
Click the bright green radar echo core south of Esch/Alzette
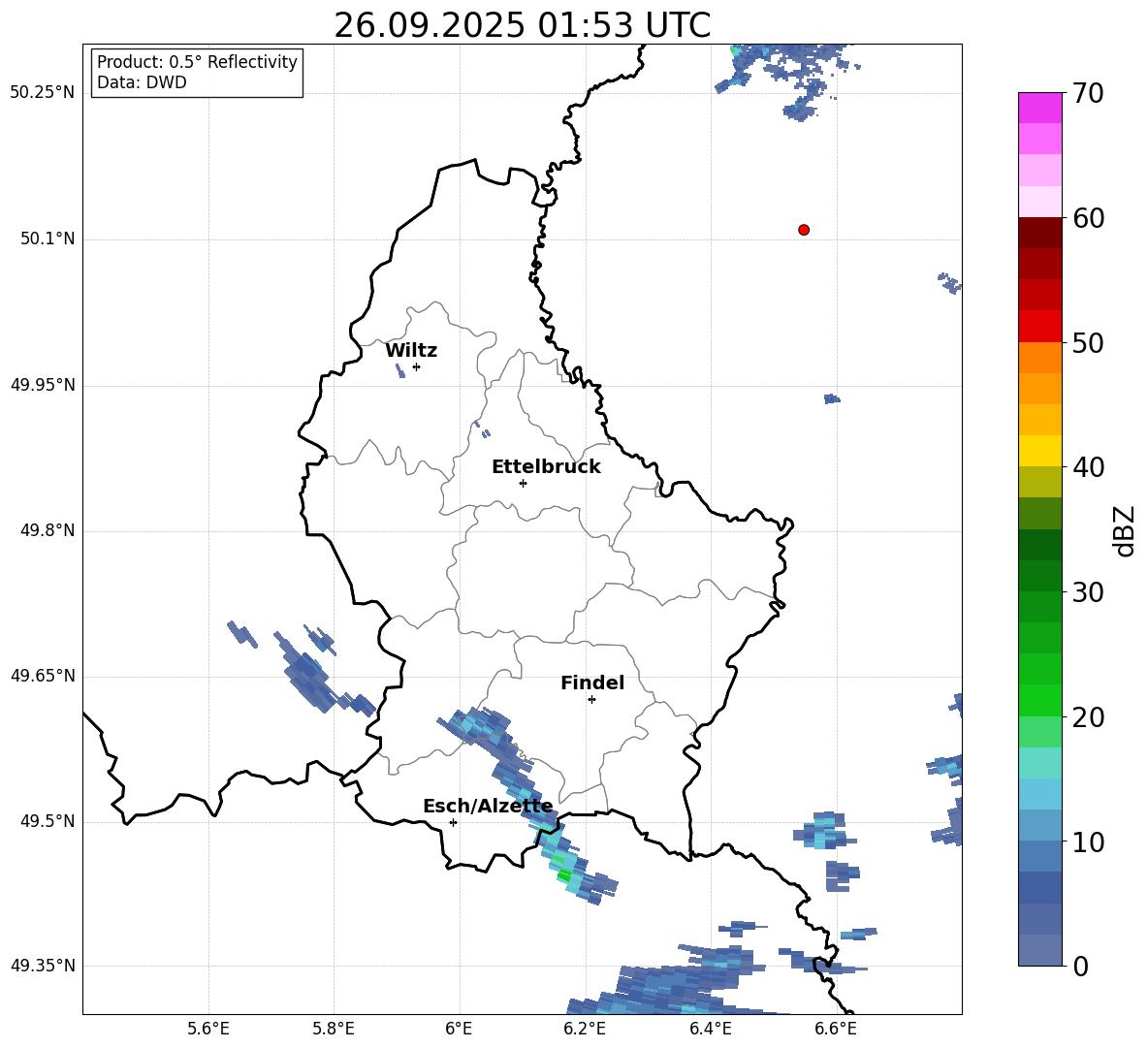click(564, 875)
